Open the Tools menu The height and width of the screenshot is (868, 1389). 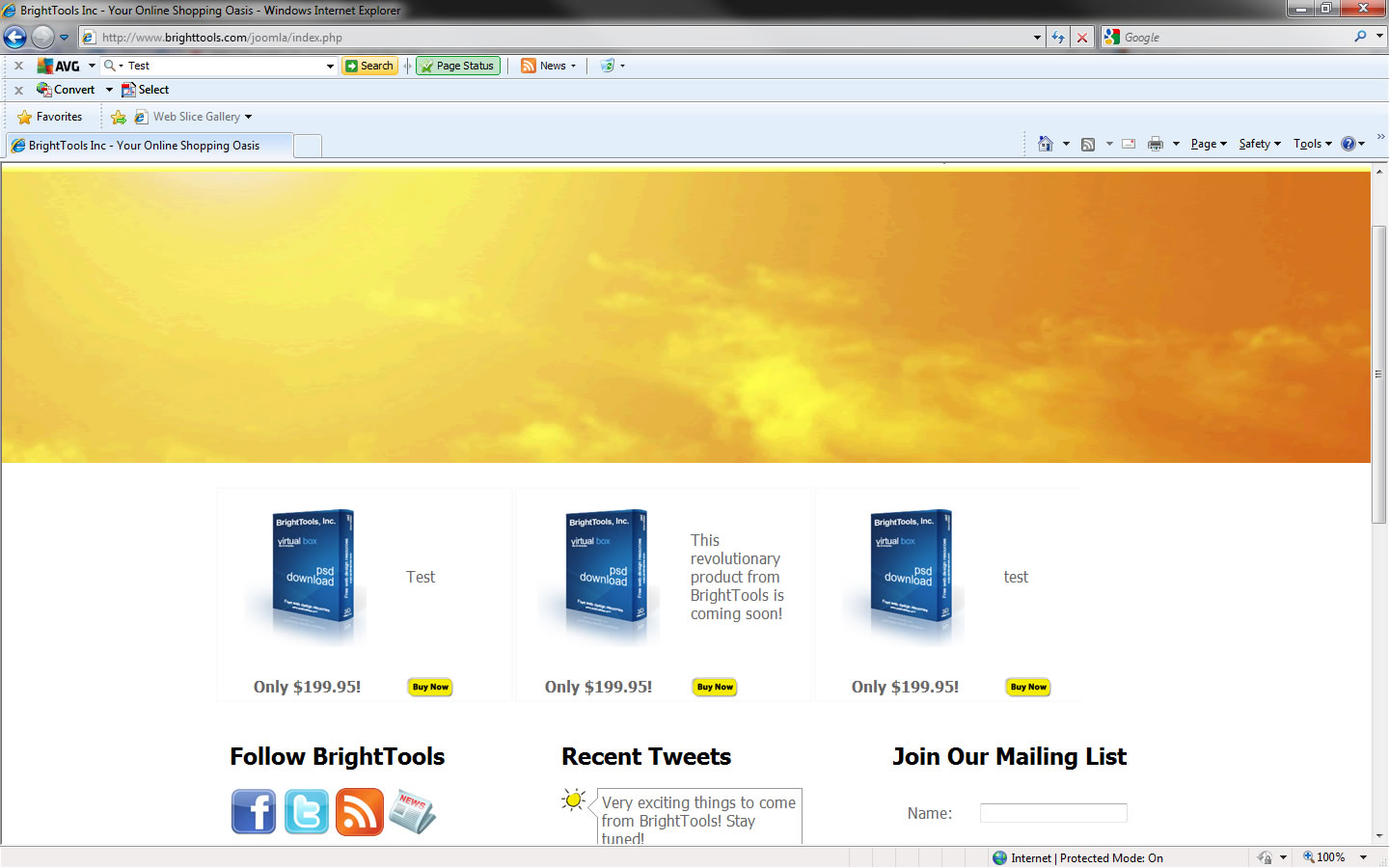(1312, 144)
